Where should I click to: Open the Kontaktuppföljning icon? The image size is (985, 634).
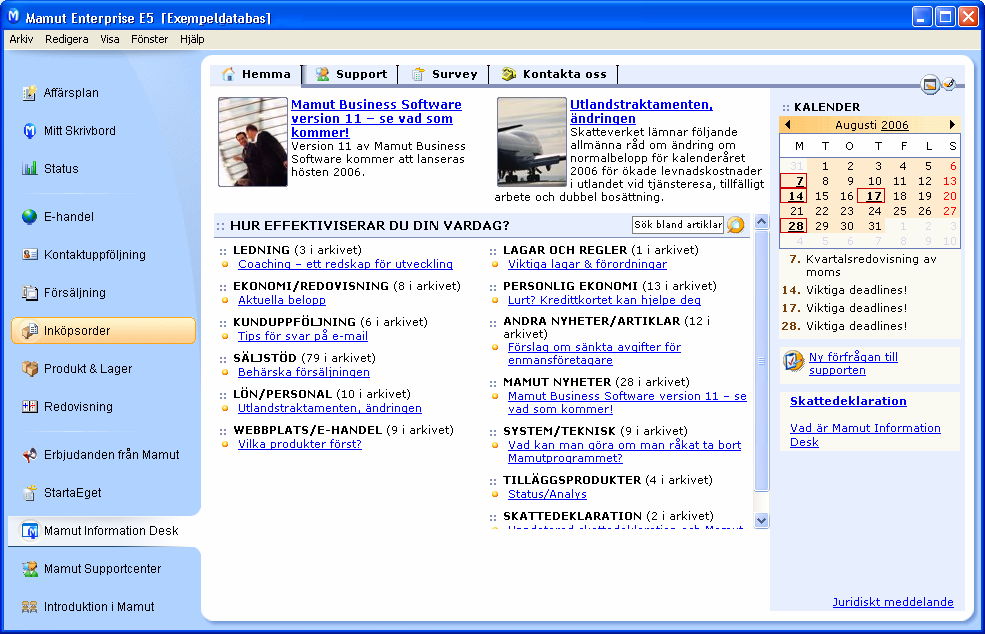click(x=30, y=254)
